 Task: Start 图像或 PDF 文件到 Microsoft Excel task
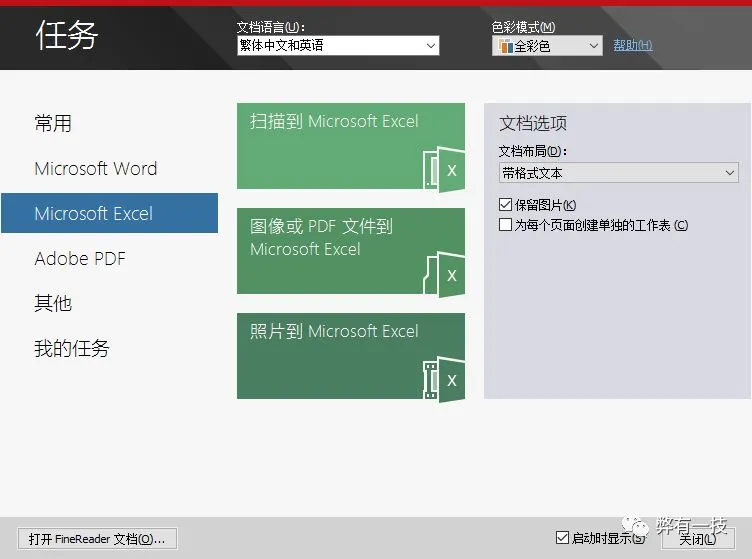(351, 251)
